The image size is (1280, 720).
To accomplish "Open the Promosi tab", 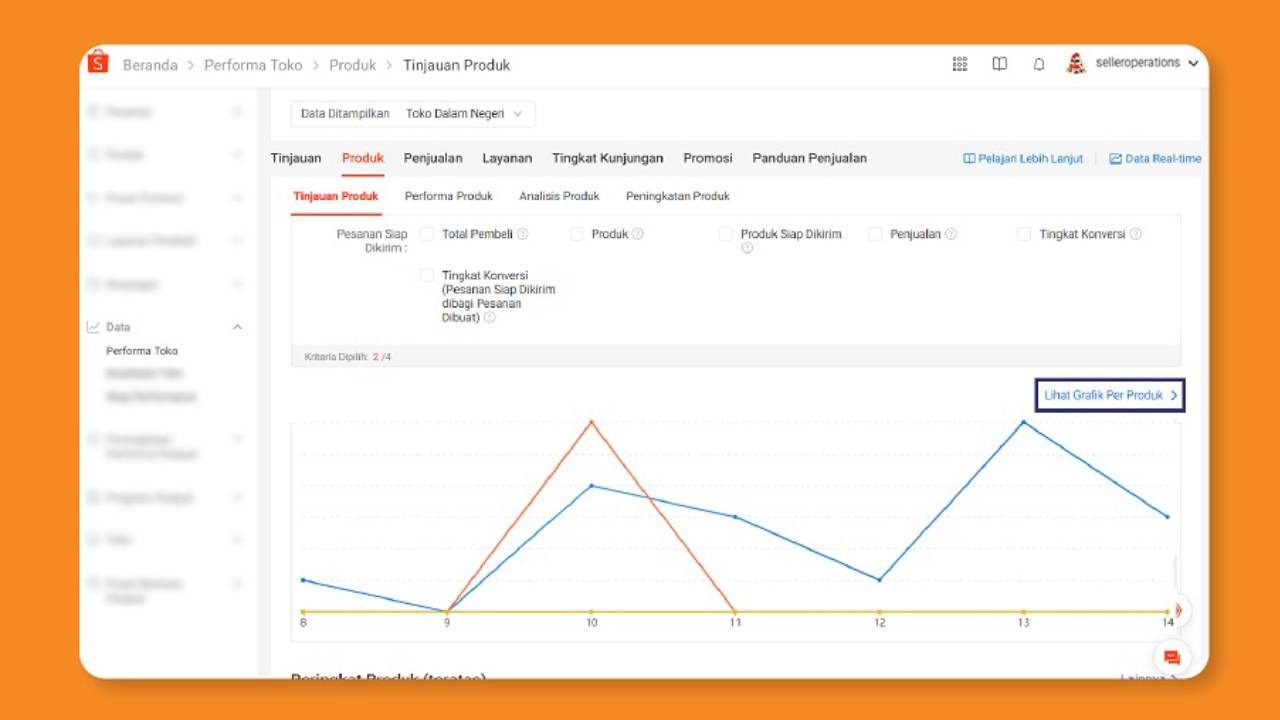I will 708,158.
